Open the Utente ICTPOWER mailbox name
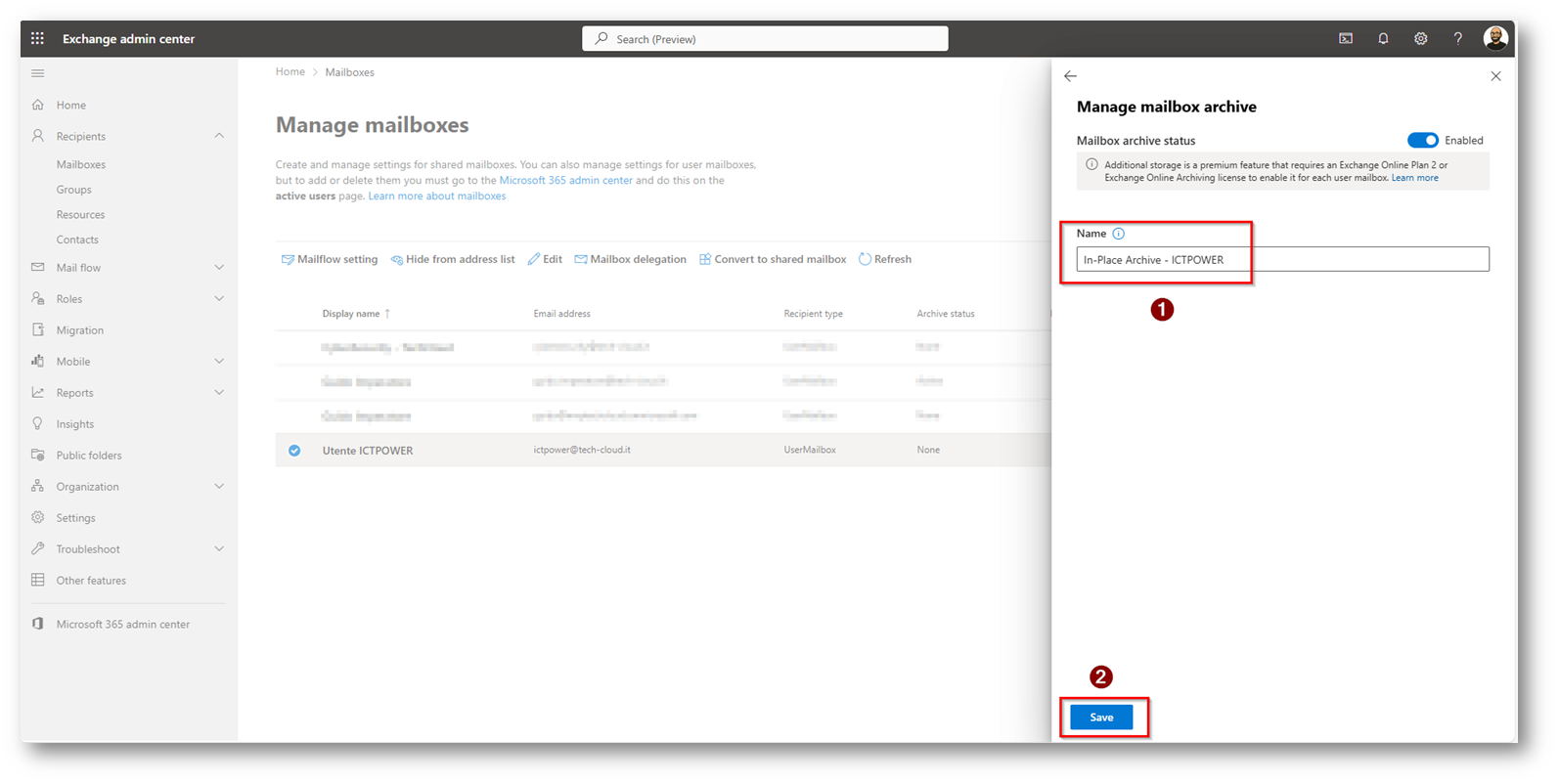 (x=368, y=451)
